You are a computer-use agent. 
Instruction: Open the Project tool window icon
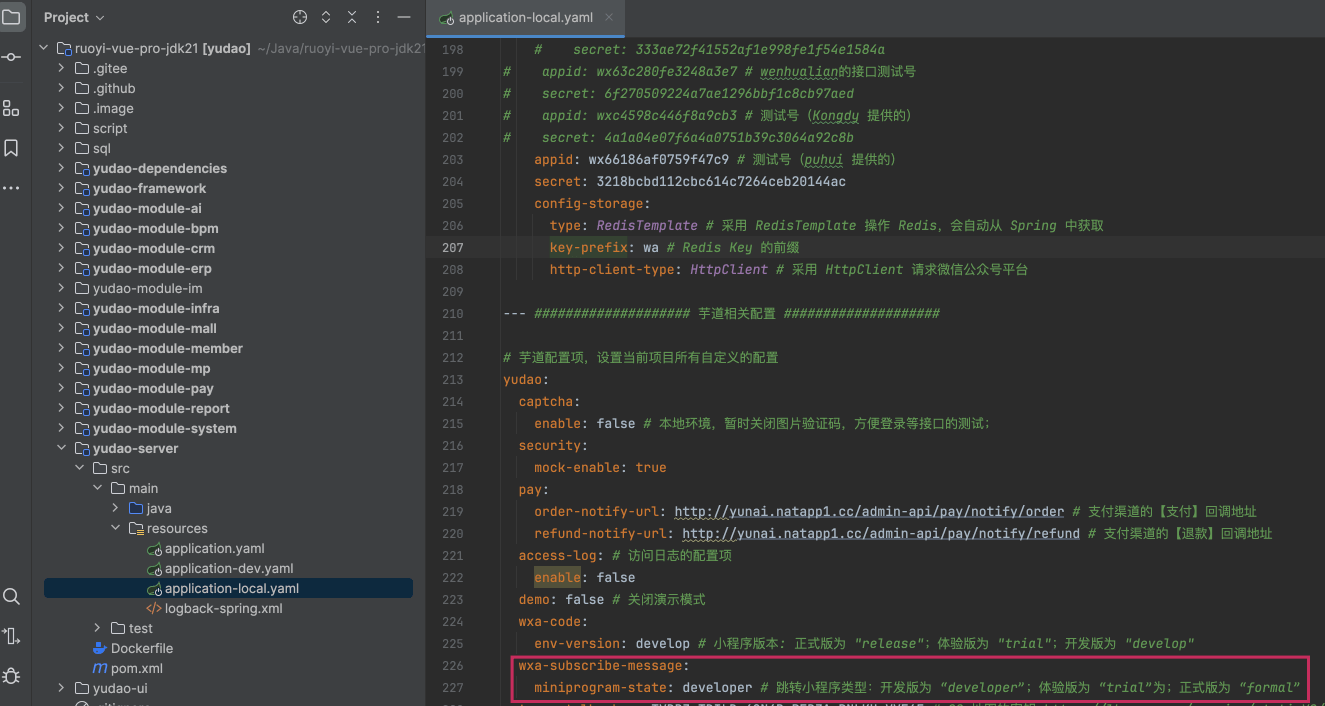[x=11, y=17]
